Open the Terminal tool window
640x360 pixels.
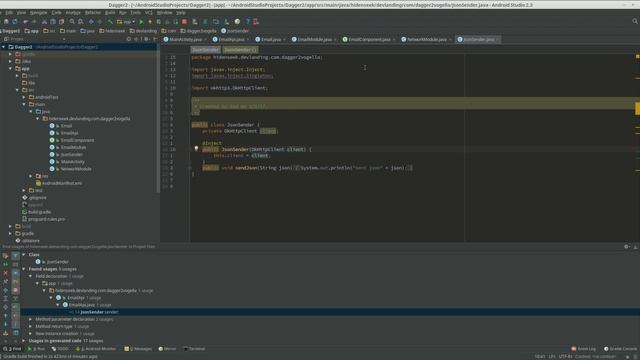tap(194, 349)
